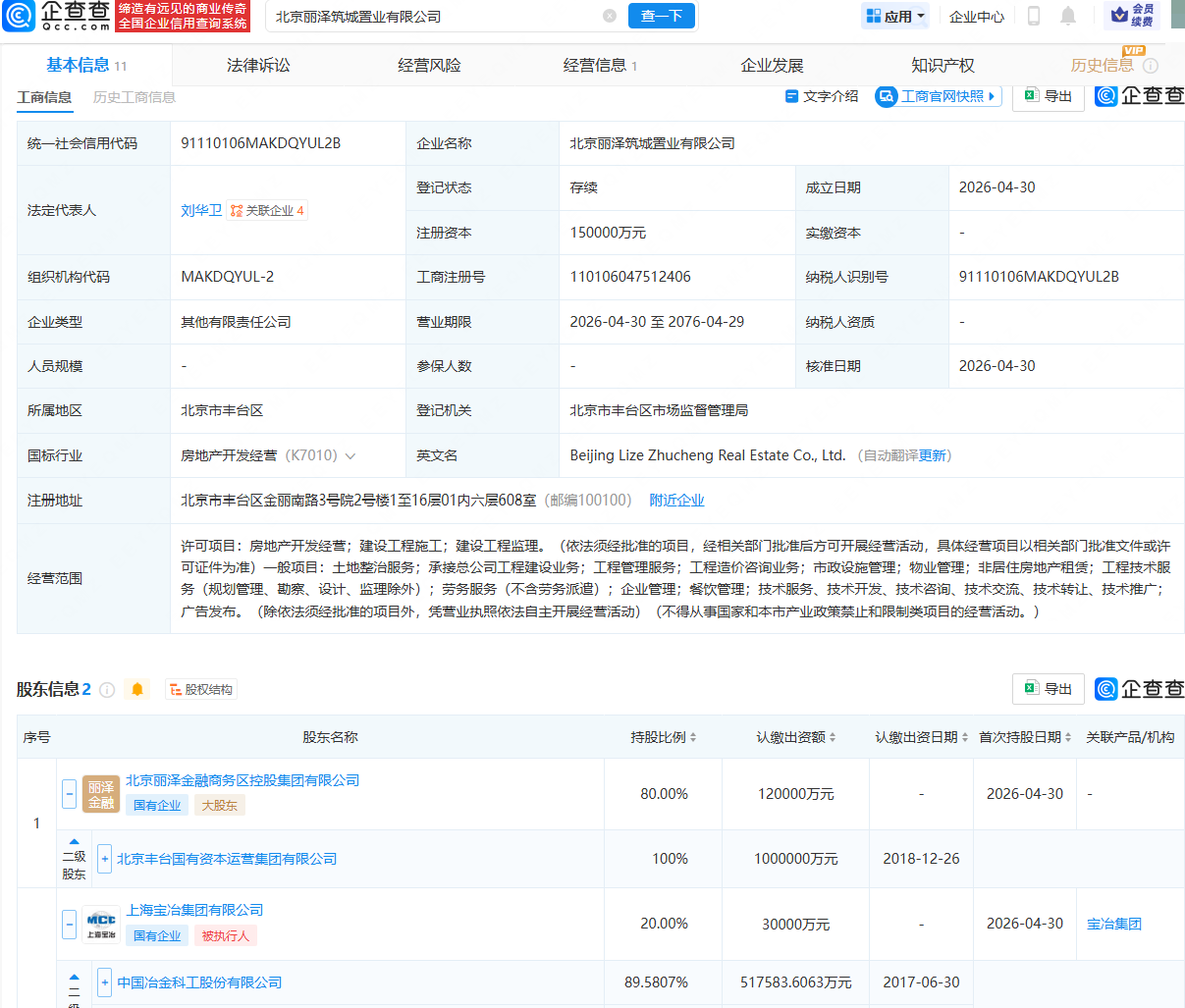Viewport: 1185px width, 1008px height.
Task: Open 北京丽泽金融商务区控股集团有限公司 link
Action: [x=242, y=780]
